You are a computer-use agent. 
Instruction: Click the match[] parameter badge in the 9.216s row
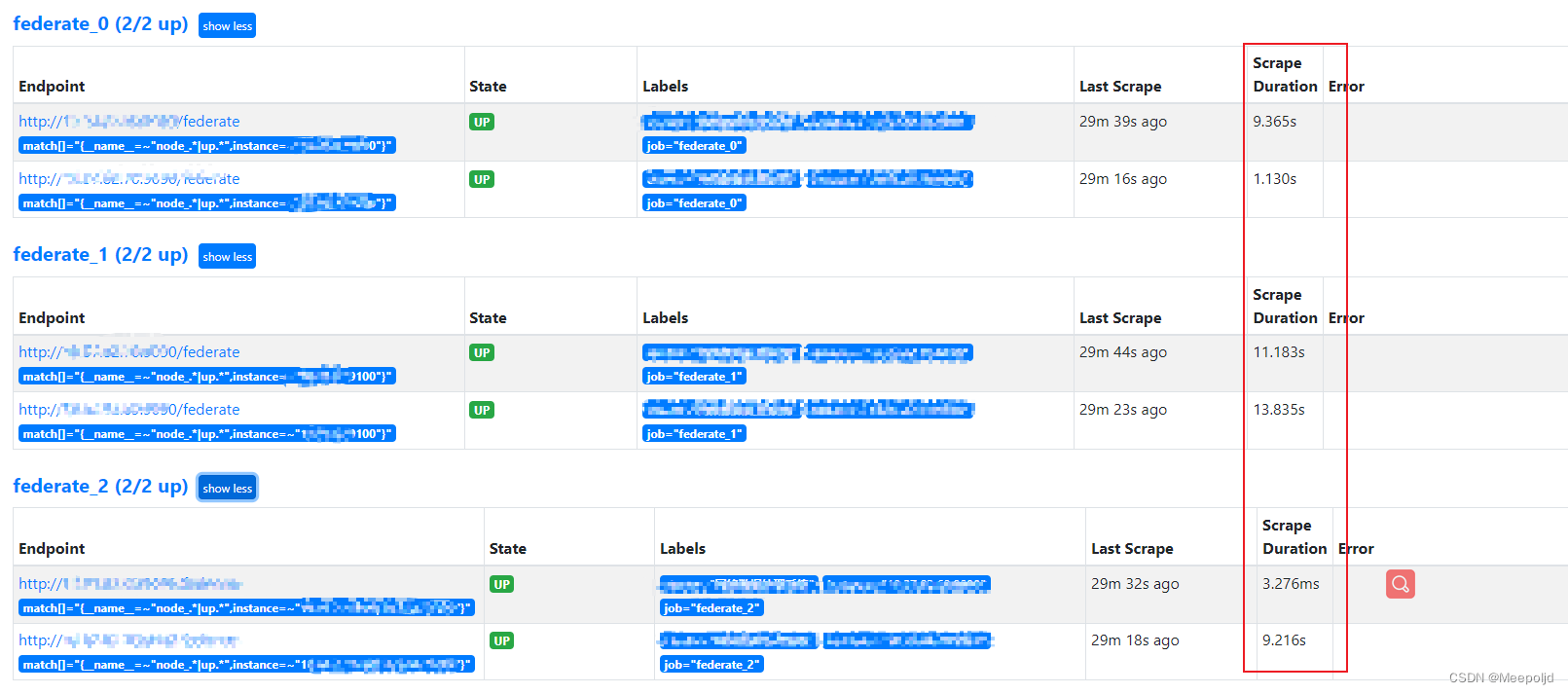pyautogui.click(x=246, y=665)
